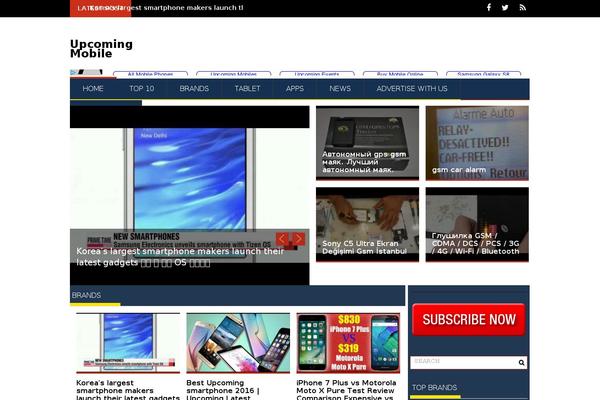Click the Buy Mobile Online ad link
600x400 pixels.
400,73
